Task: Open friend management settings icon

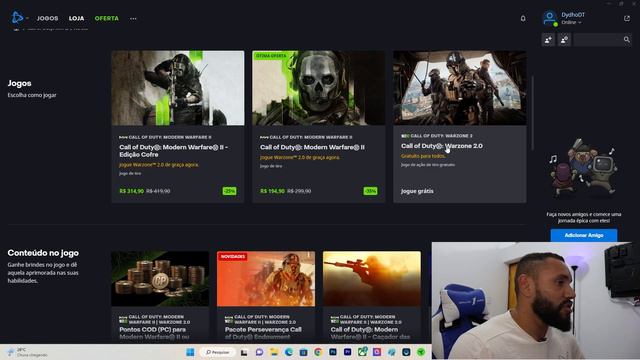Action: coord(564,40)
